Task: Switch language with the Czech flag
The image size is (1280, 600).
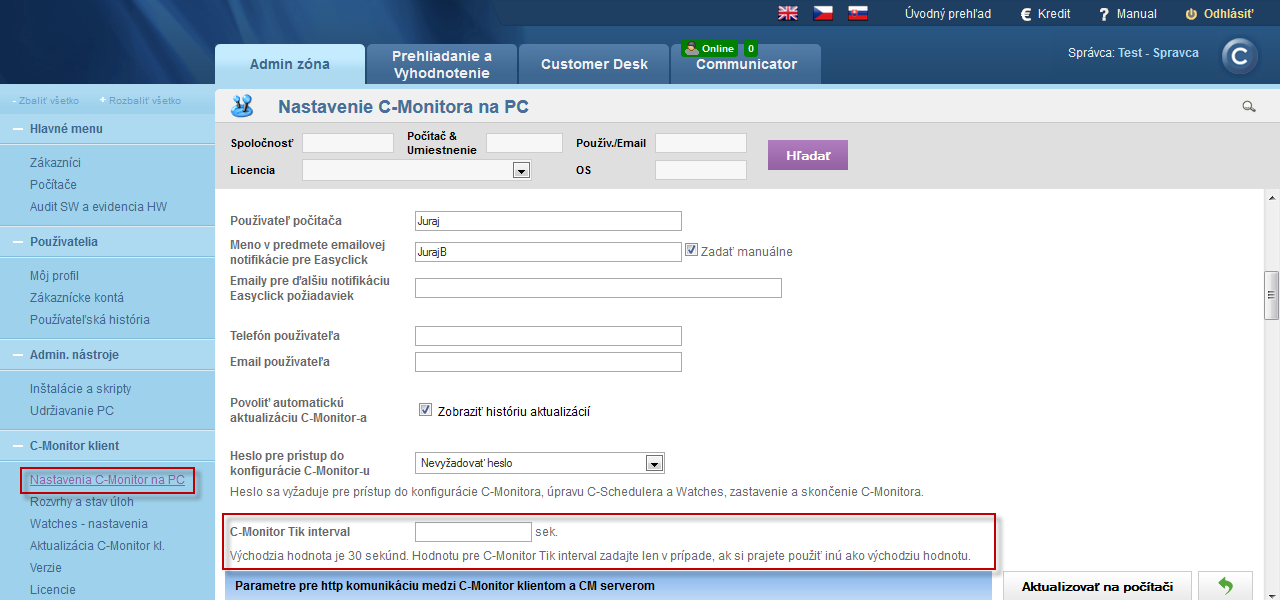Action: [823, 13]
